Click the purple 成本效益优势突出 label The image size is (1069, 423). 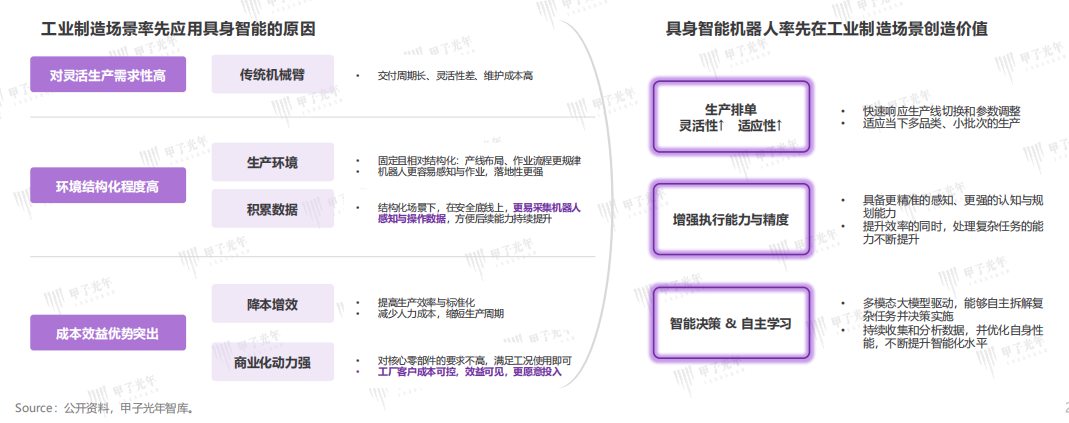(108, 332)
